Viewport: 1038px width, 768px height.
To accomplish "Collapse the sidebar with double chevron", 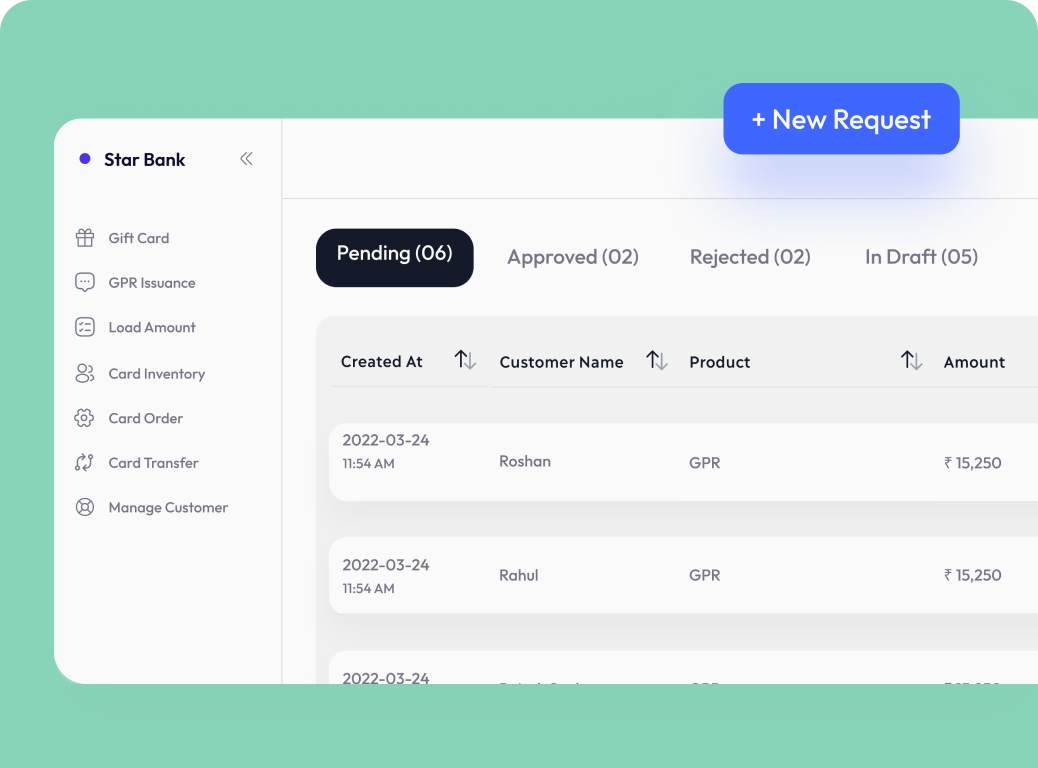I will click(x=246, y=159).
